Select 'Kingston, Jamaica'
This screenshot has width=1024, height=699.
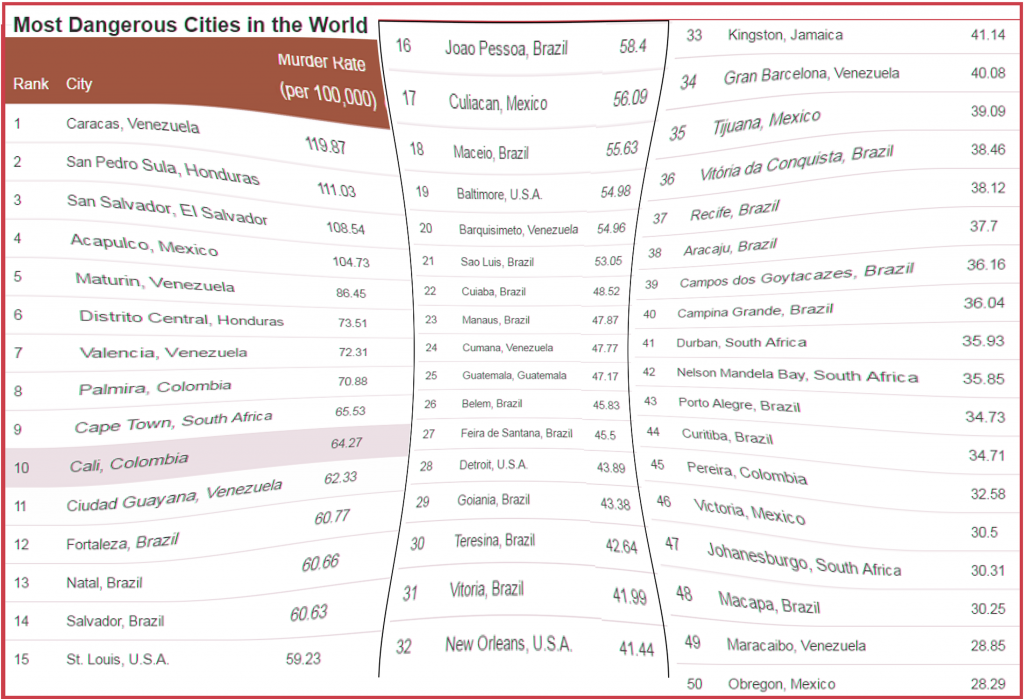click(x=785, y=35)
